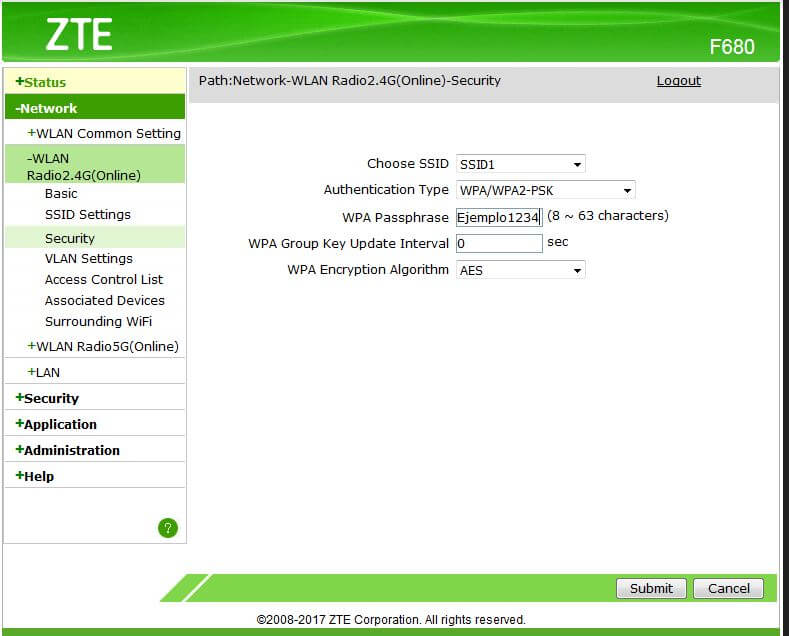Click the WPA Passphrase input field
The height and width of the screenshot is (636, 789).
pos(498,217)
